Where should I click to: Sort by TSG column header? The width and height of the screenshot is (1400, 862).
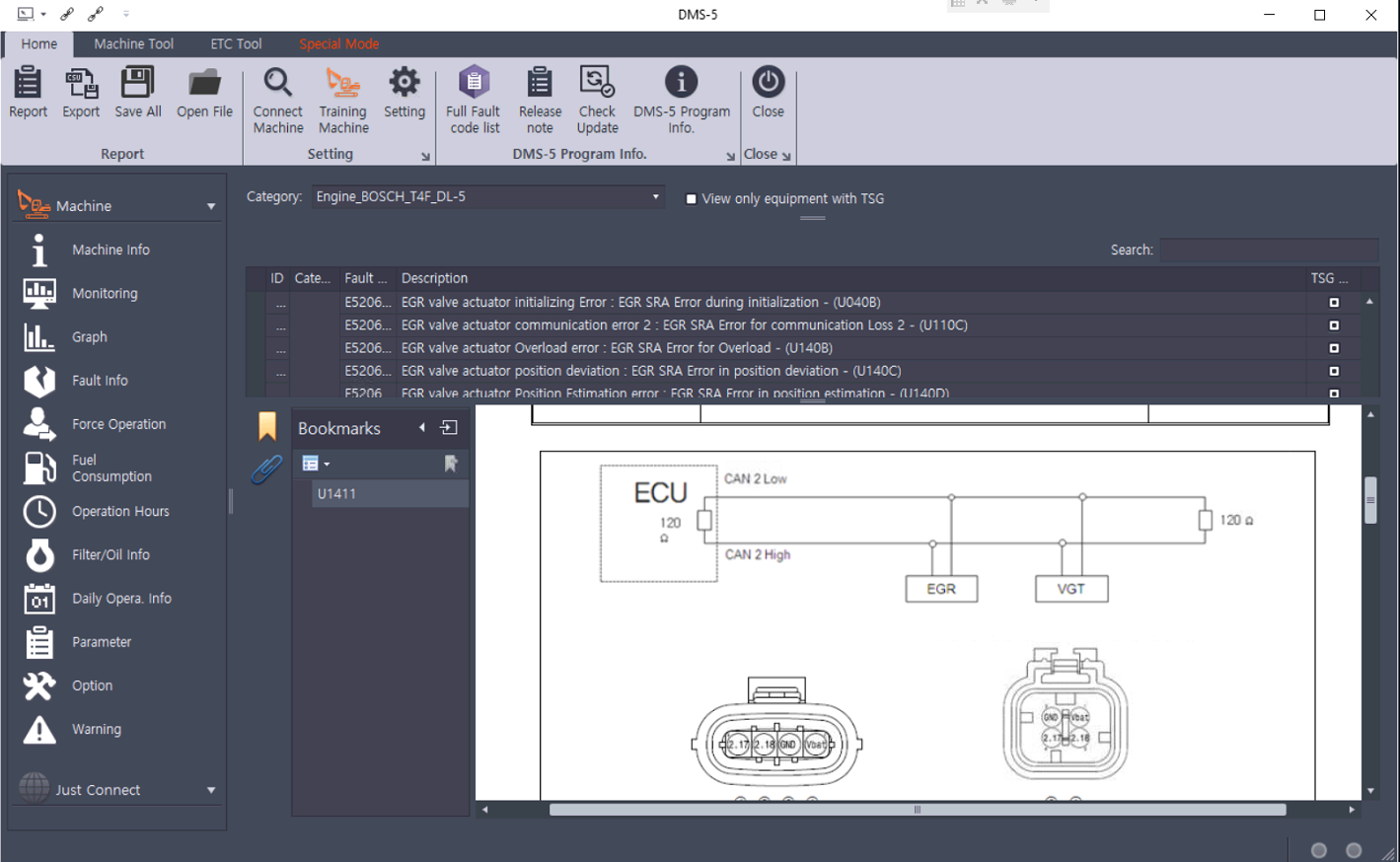1331,278
